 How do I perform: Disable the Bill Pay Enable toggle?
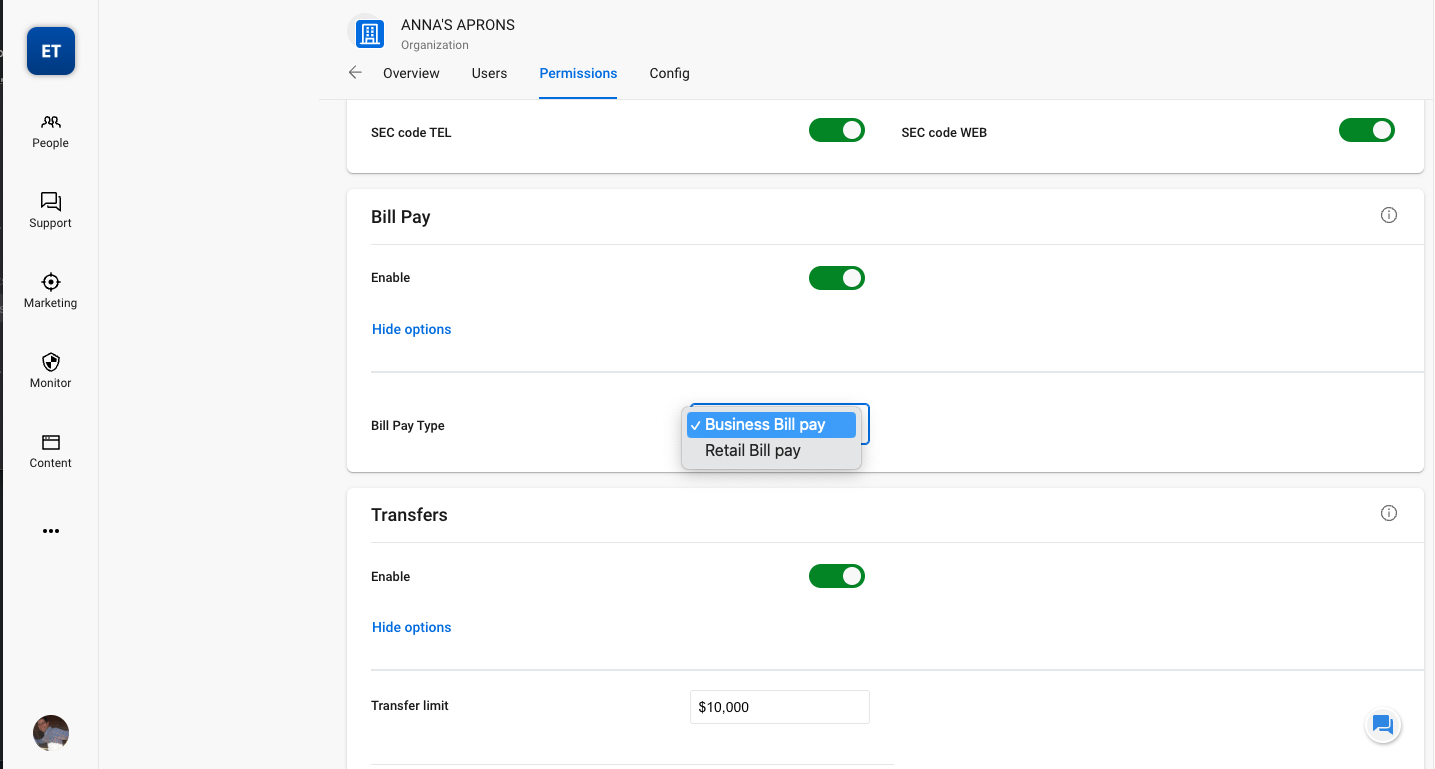(x=836, y=278)
